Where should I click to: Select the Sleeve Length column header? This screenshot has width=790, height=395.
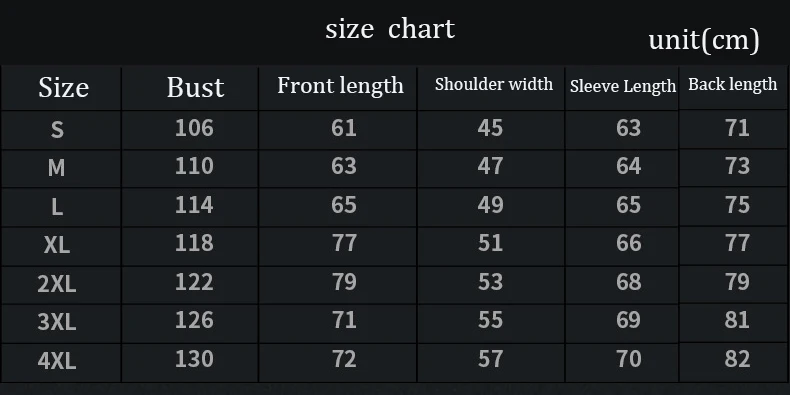coord(623,86)
